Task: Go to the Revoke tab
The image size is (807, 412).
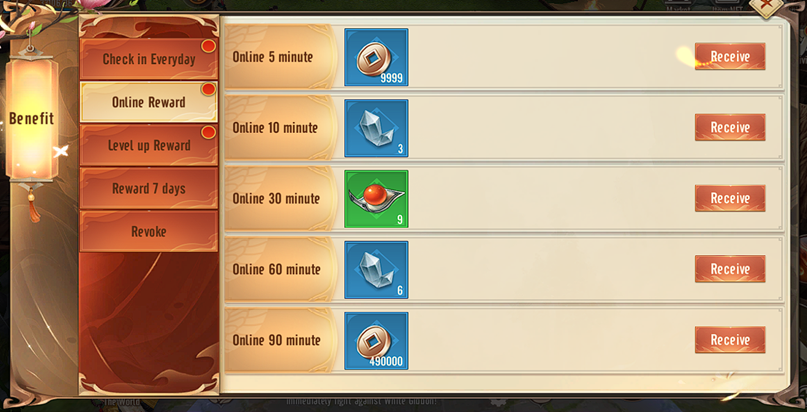Action: (149, 231)
